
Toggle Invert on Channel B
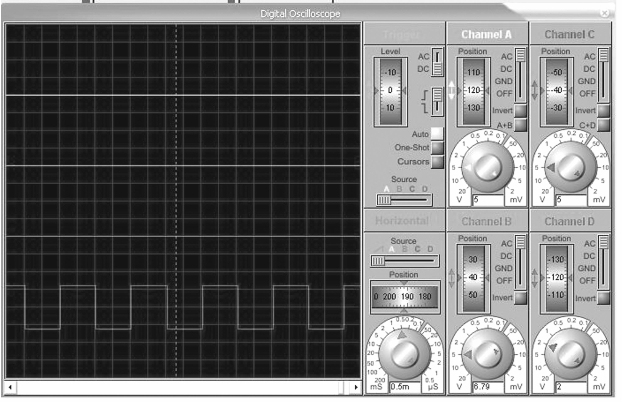520,298
